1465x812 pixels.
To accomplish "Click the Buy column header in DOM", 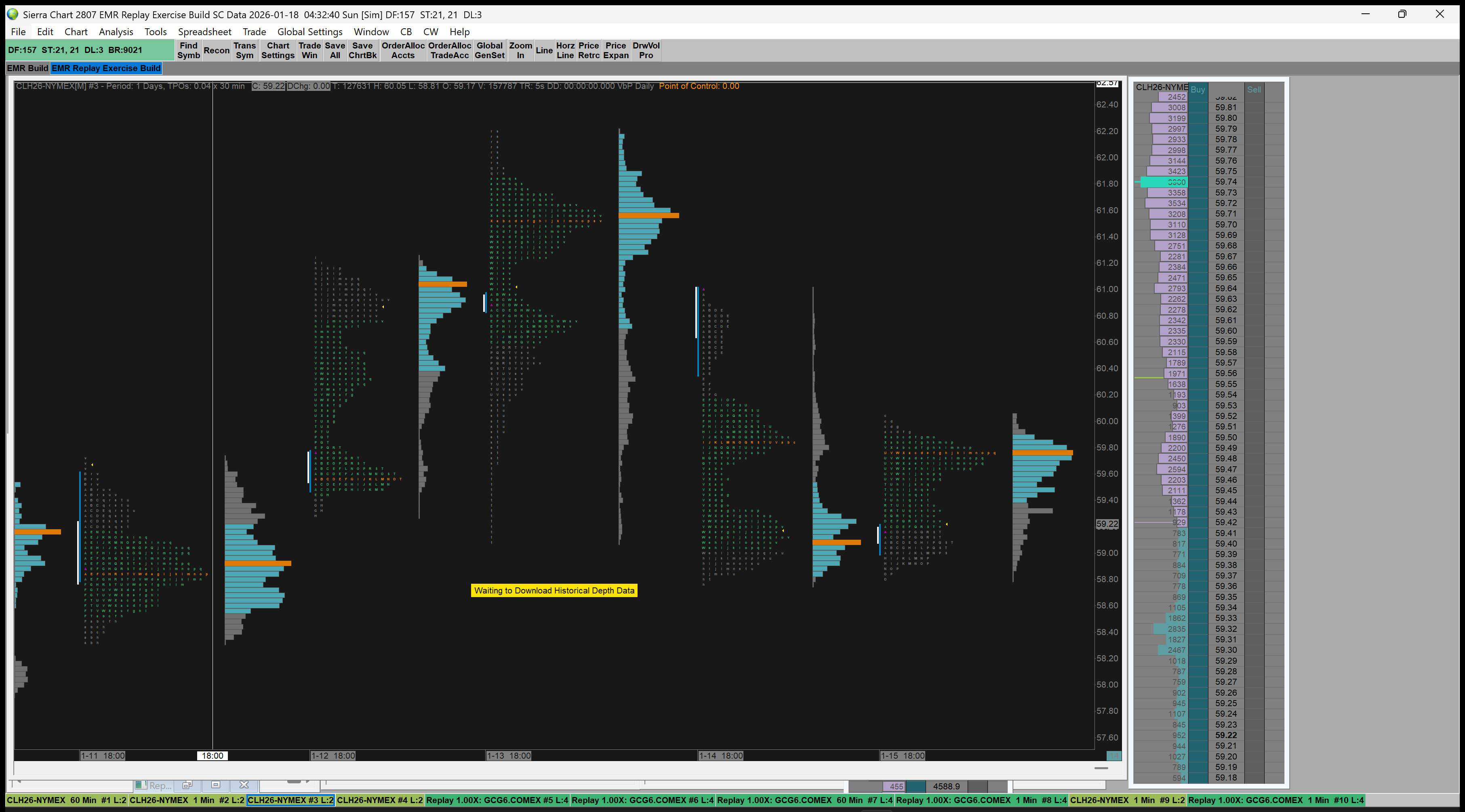I will (x=1198, y=89).
